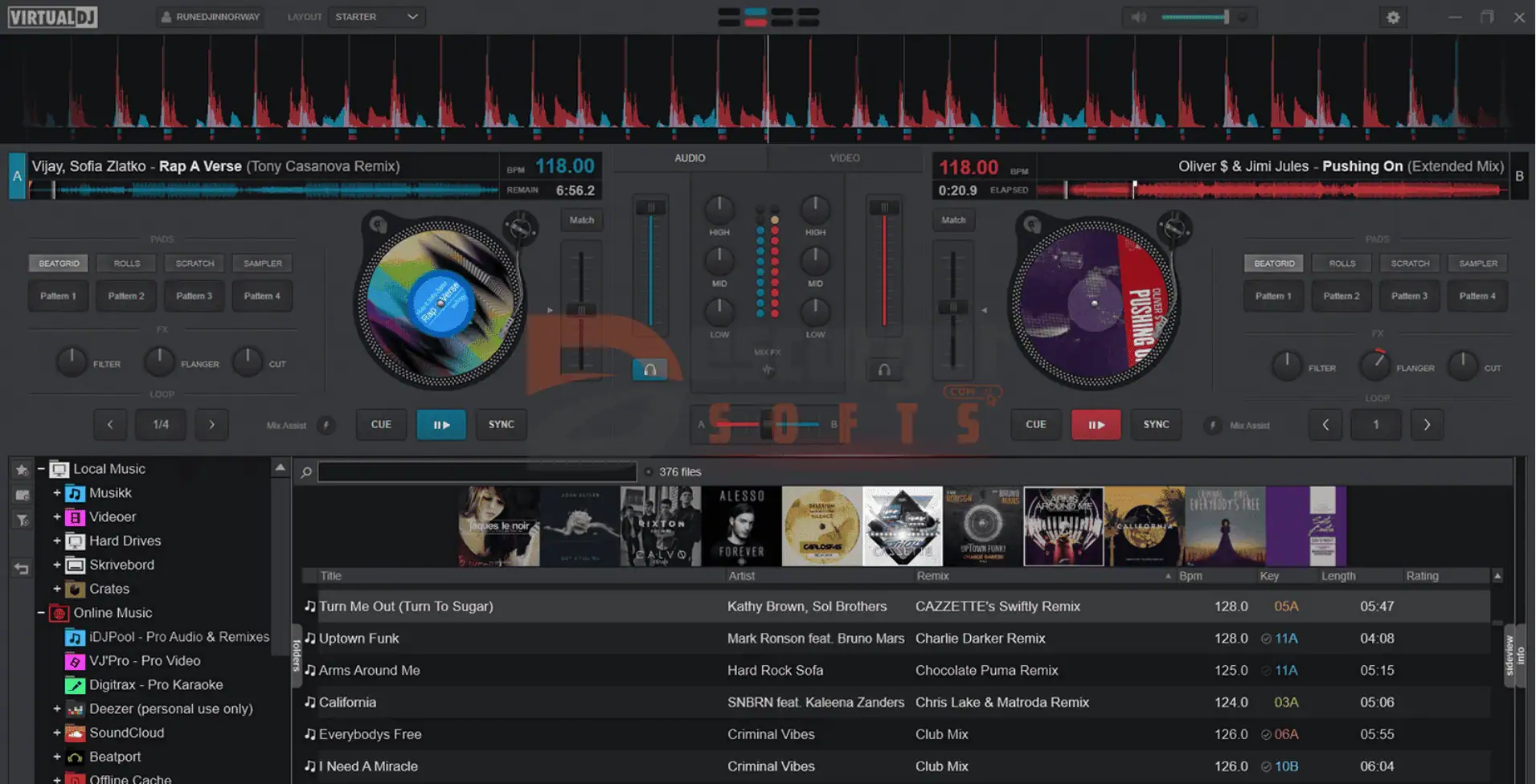Open the settings gear icon
1536x784 pixels.
(x=1393, y=17)
